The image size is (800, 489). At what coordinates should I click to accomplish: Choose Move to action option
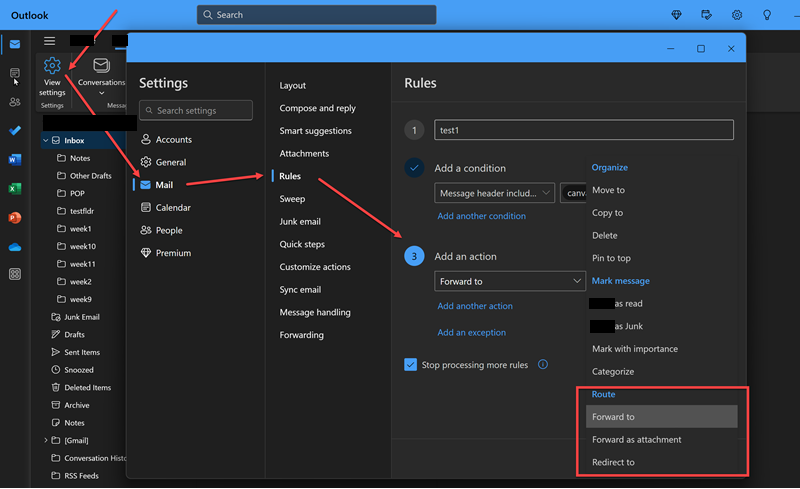662,190
